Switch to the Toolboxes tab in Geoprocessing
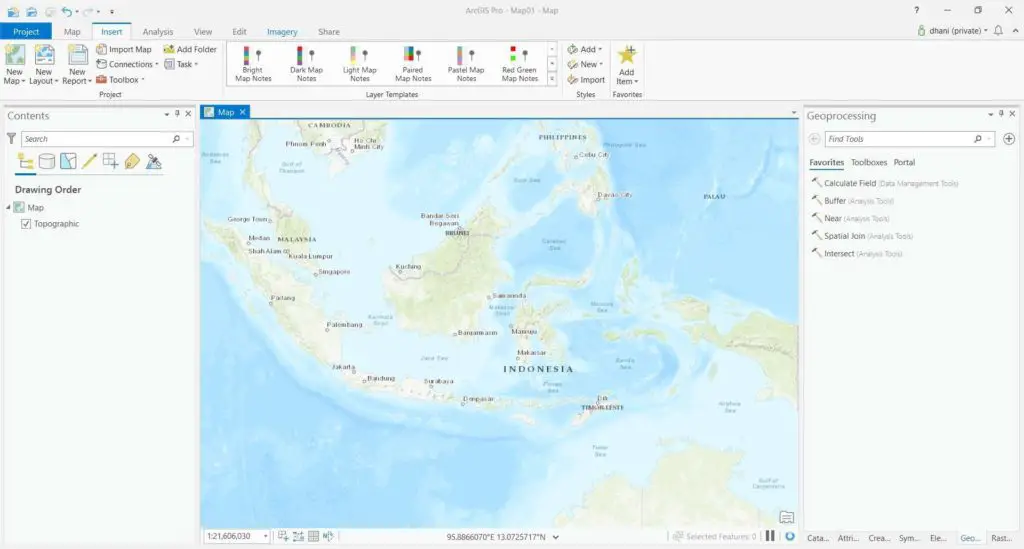Image resolution: width=1024 pixels, height=549 pixels. (x=869, y=162)
